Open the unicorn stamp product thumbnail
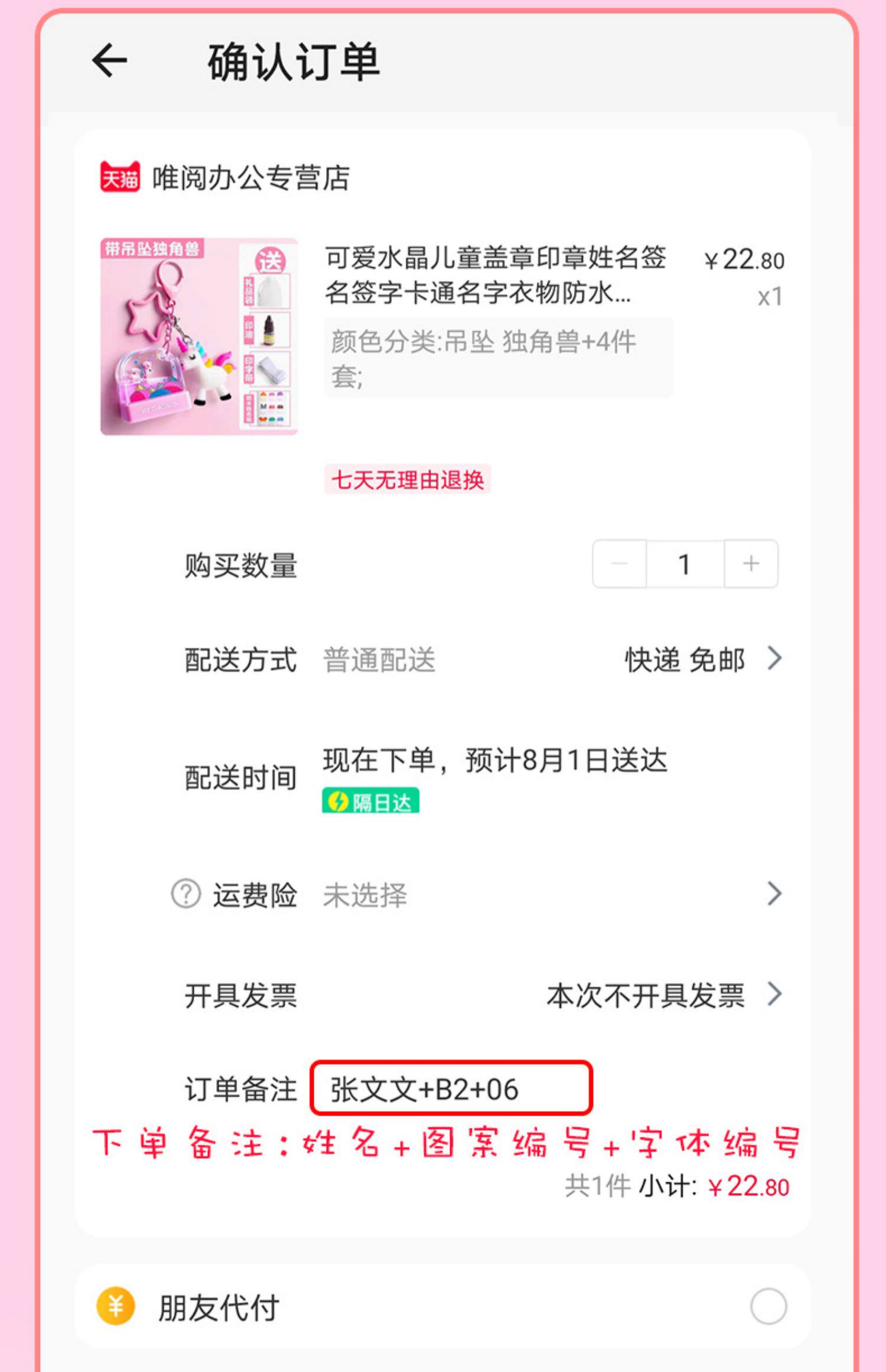The image size is (886, 1372). click(x=199, y=336)
